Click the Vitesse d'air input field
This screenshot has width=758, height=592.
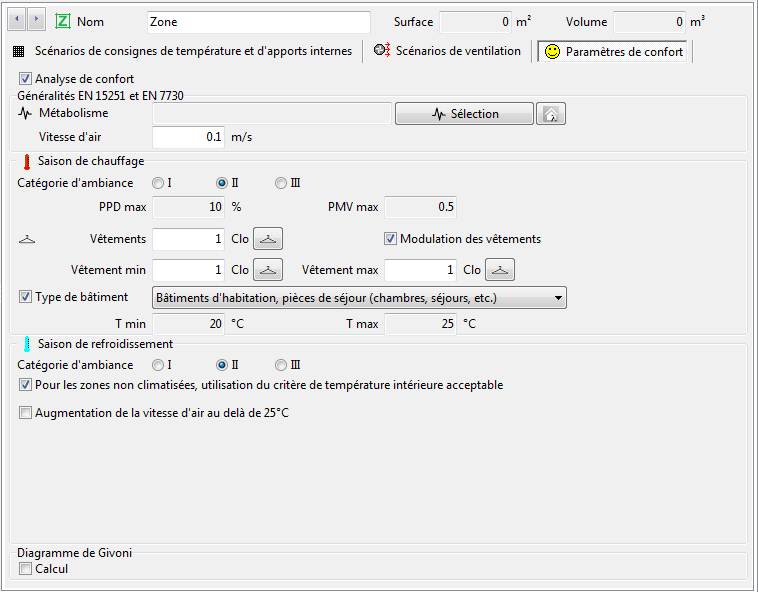pos(189,137)
